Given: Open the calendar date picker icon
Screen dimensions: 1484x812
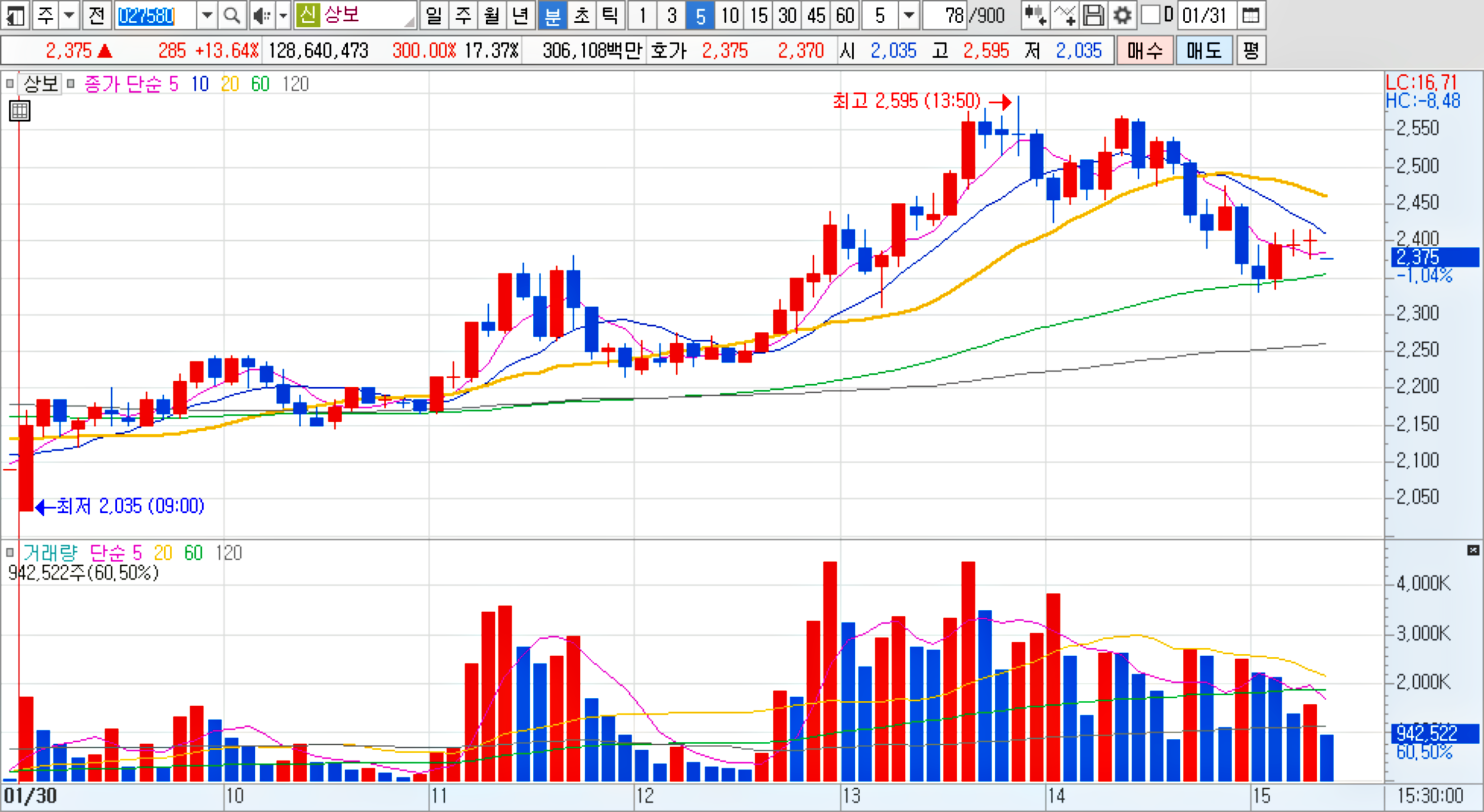Looking at the screenshot, I should click(1251, 15).
